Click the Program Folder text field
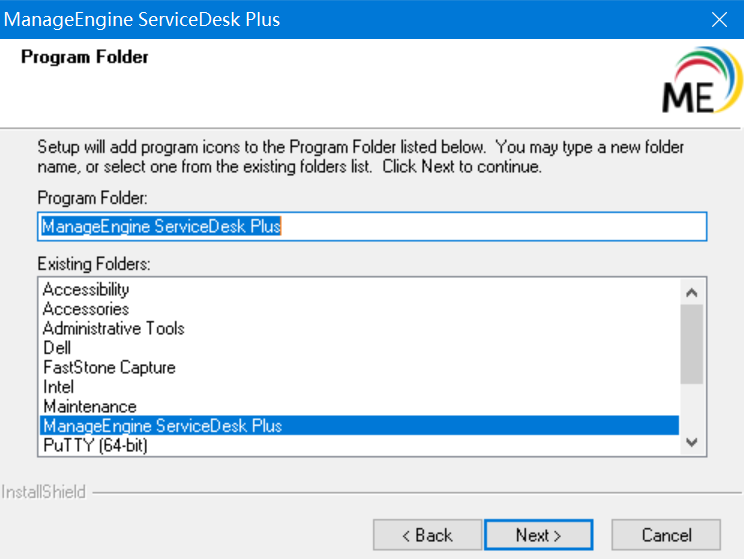This screenshot has height=559, width=744. (372, 227)
